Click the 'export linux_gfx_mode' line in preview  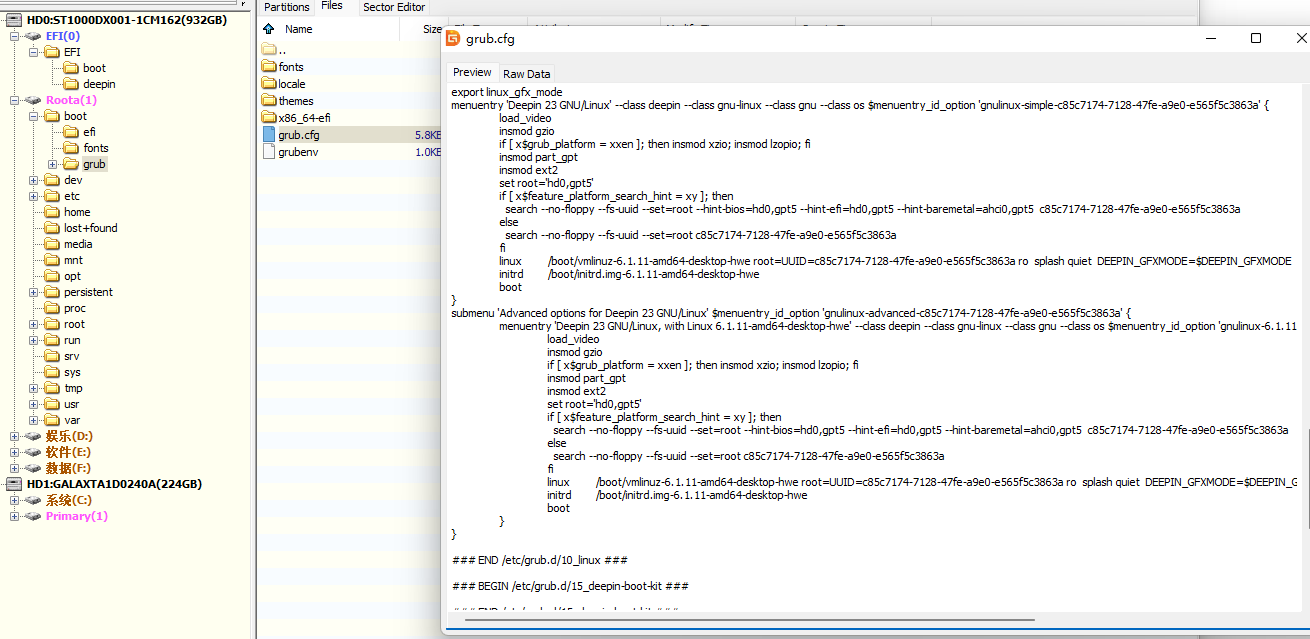tap(506, 92)
